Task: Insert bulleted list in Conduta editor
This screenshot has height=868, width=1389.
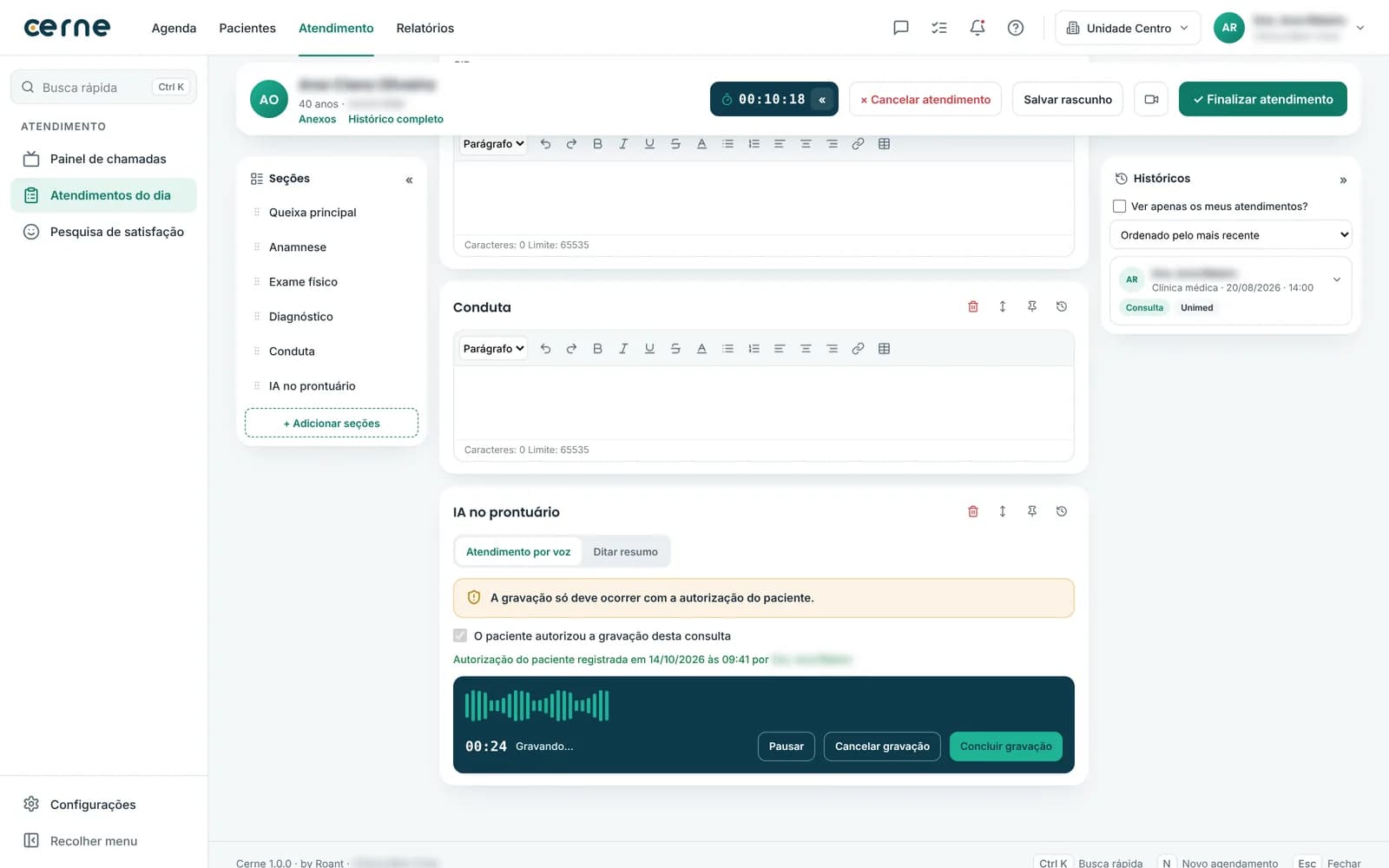Action: click(727, 348)
